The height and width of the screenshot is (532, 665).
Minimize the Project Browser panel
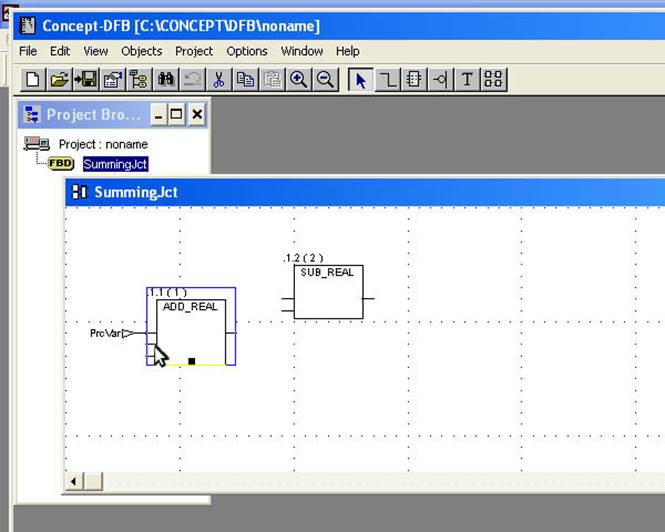[x=159, y=115]
